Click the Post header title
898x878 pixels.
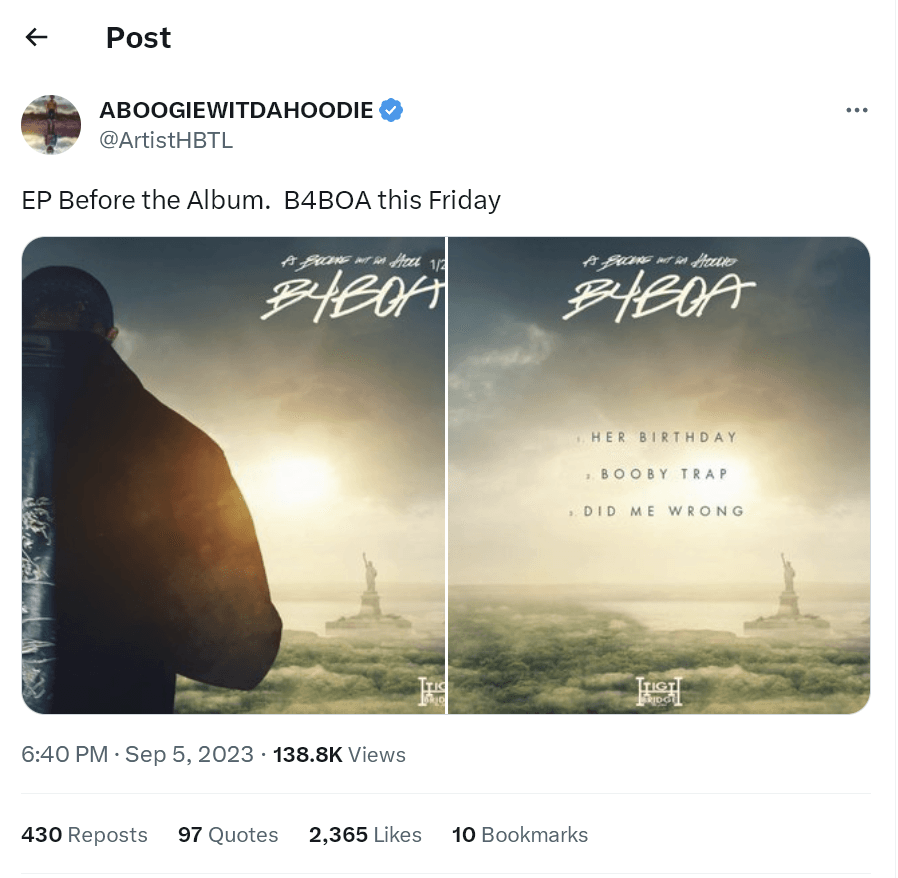138,38
